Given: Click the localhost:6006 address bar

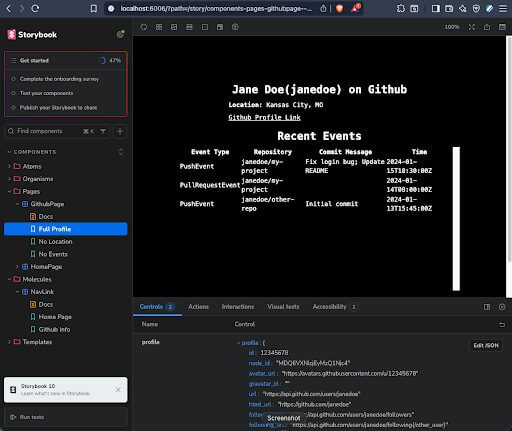Looking at the screenshot, I should (x=216, y=9).
